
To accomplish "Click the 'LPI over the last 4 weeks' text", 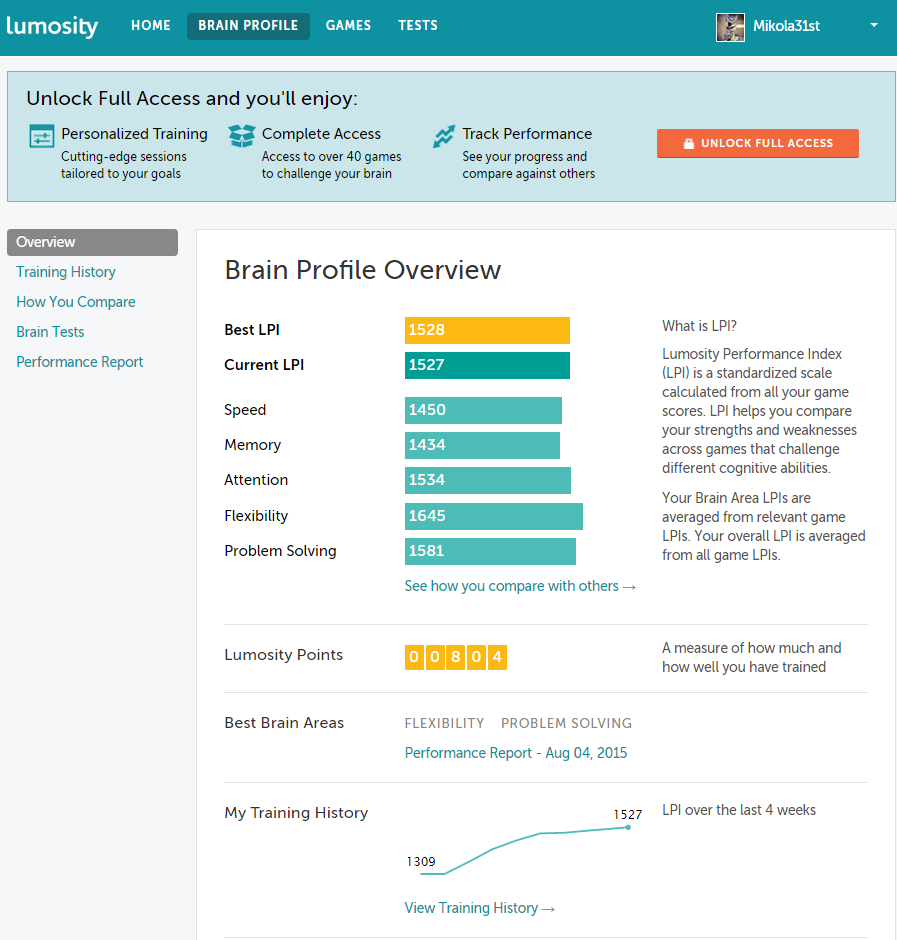I will (x=739, y=811).
